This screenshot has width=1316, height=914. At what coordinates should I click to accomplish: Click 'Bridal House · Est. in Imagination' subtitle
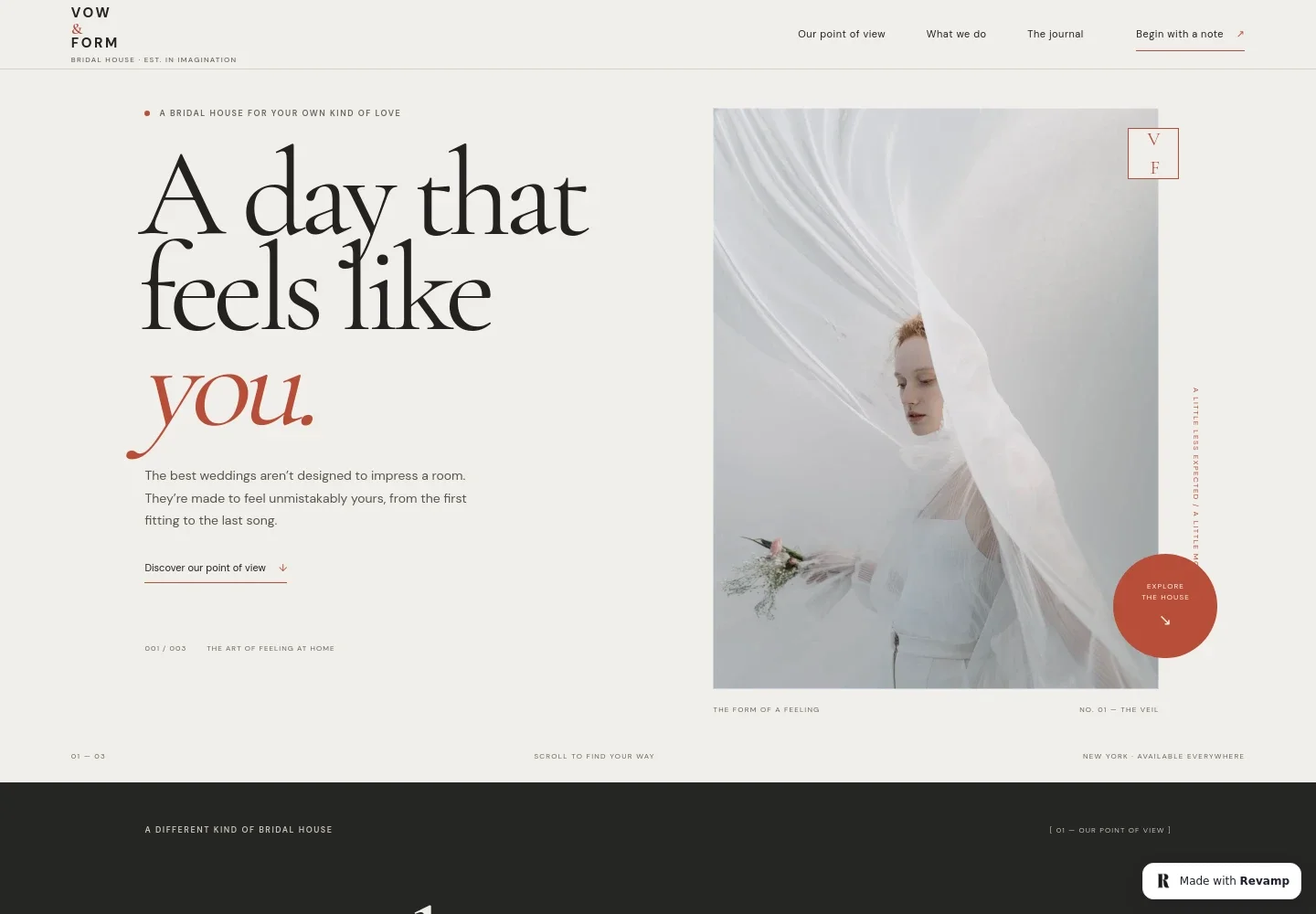point(154,60)
